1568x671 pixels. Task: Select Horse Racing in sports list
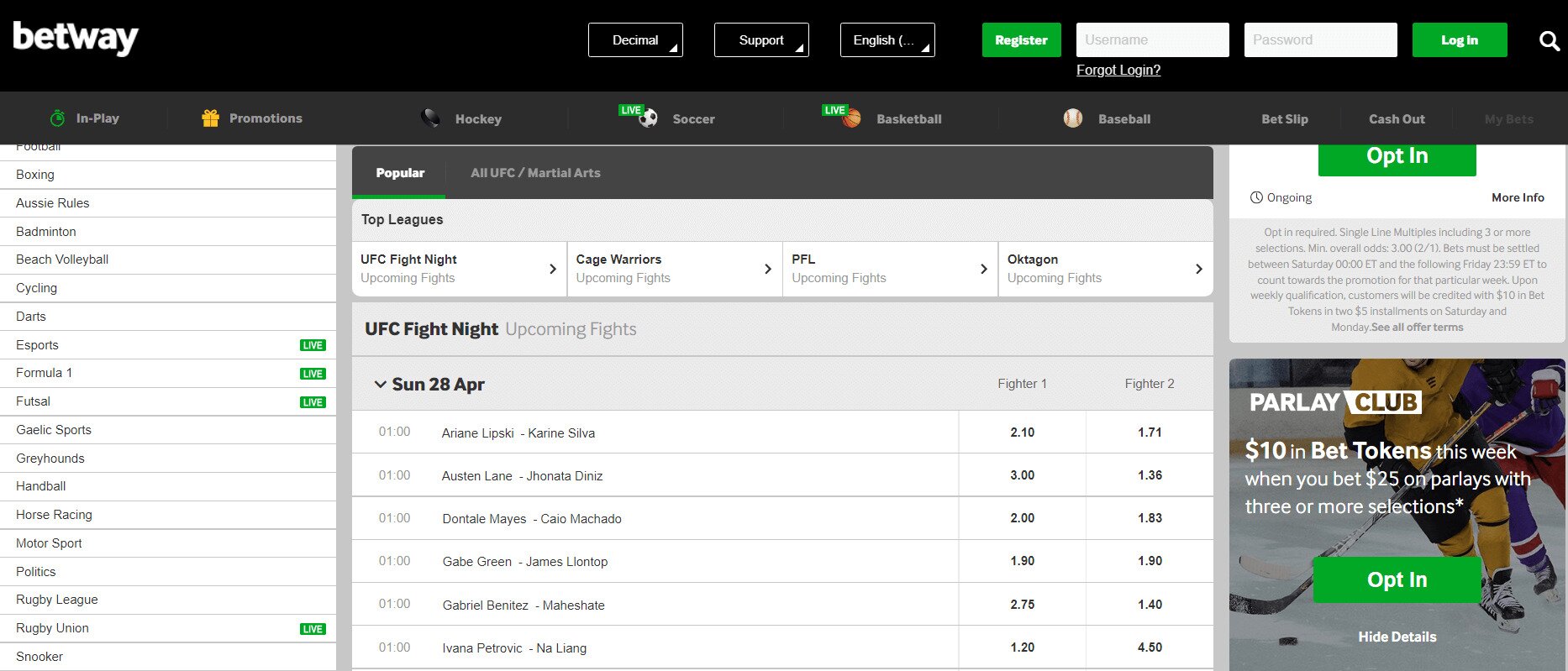click(168, 515)
